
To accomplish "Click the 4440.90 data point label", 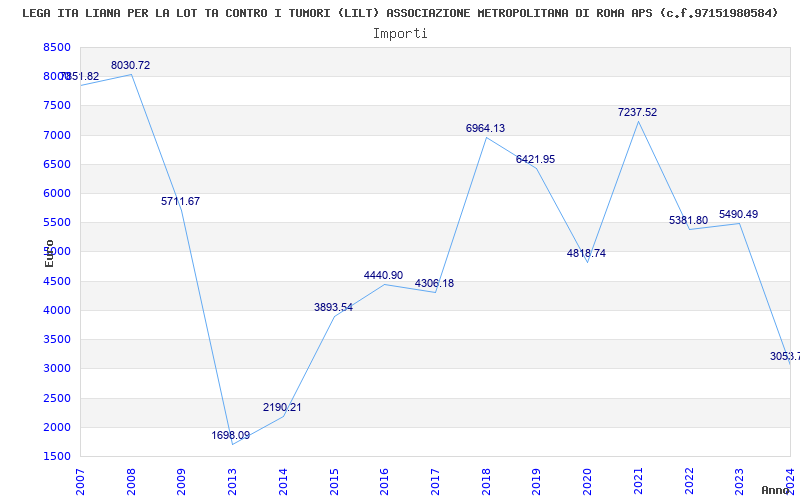I will click(383, 275).
